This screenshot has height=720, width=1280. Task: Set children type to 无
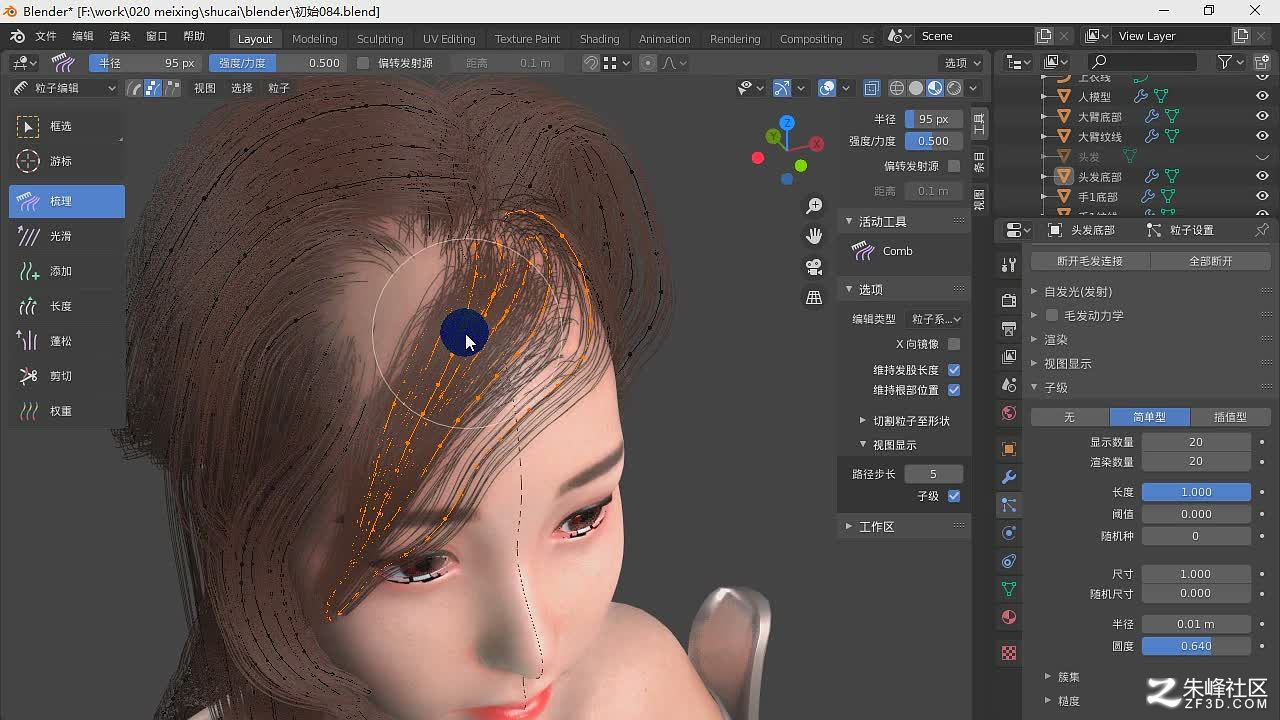pos(1069,417)
